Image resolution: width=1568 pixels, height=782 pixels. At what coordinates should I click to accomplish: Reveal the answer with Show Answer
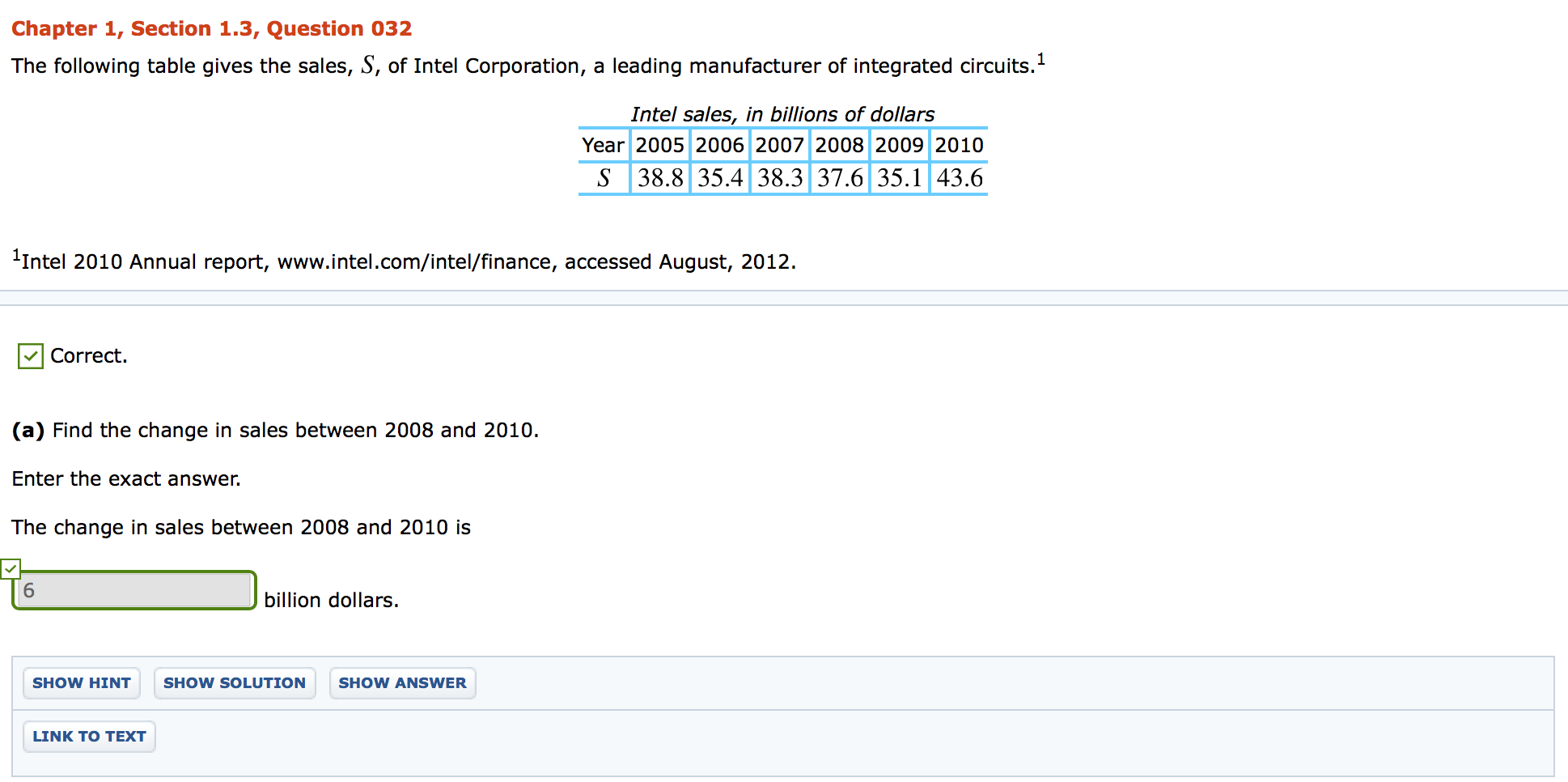(402, 683)
